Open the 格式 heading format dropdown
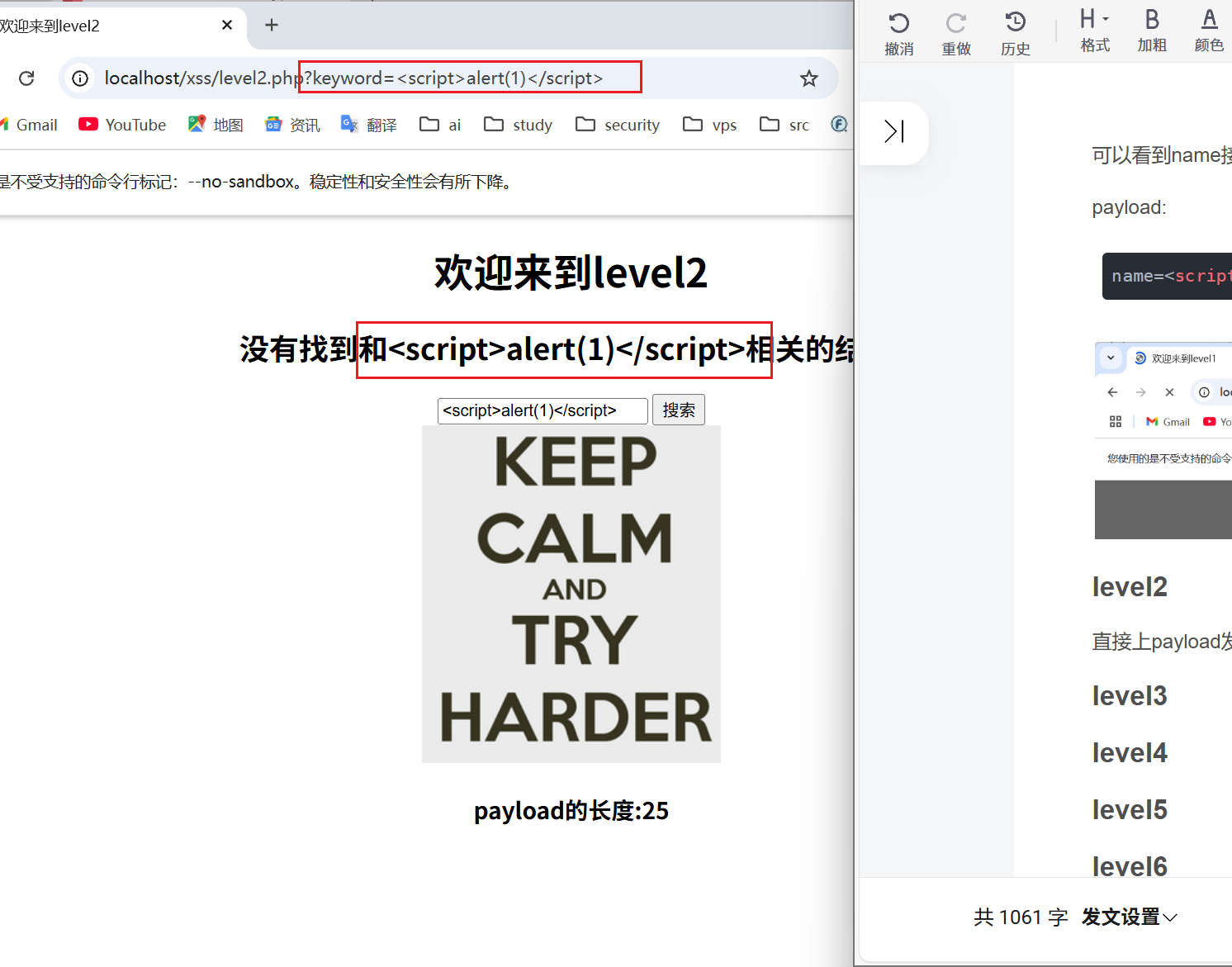Viewport: 1232px width, 967px height. pos(1095,31)
